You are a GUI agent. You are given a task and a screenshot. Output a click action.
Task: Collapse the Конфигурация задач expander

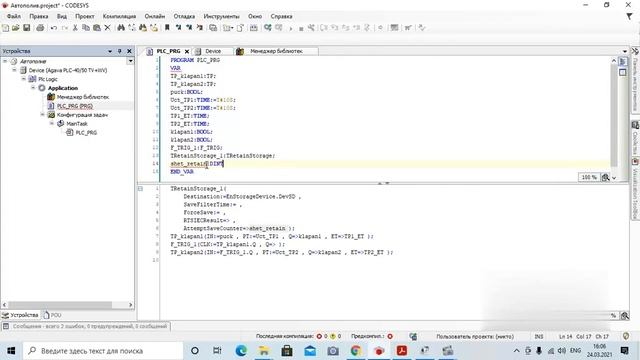tap(42, 115)
